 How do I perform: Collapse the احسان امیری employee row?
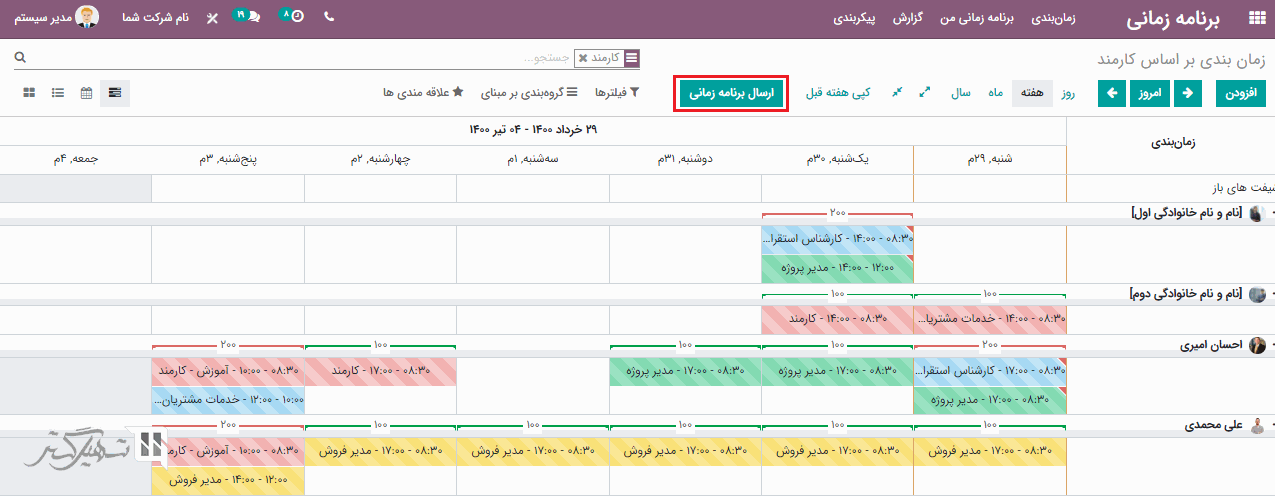[x=1269, y=345]
